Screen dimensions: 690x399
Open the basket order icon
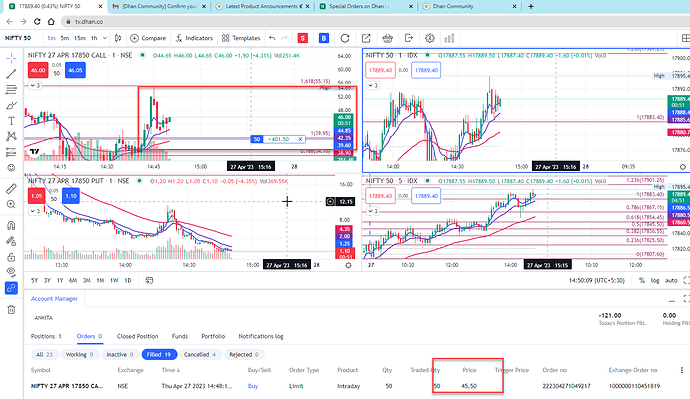(387, 38)
